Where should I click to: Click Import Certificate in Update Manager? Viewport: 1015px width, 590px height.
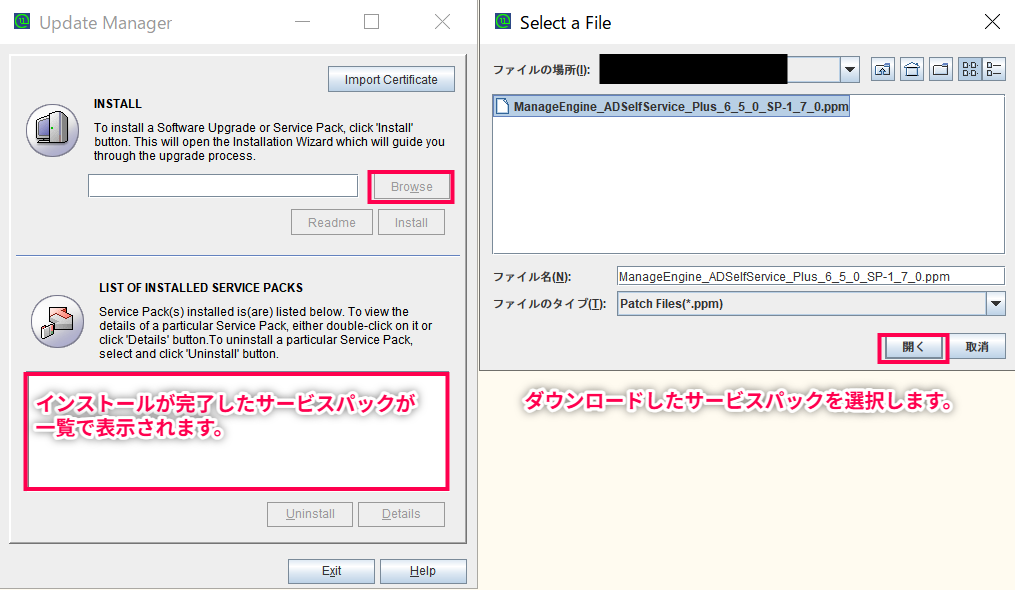point(391,79)
